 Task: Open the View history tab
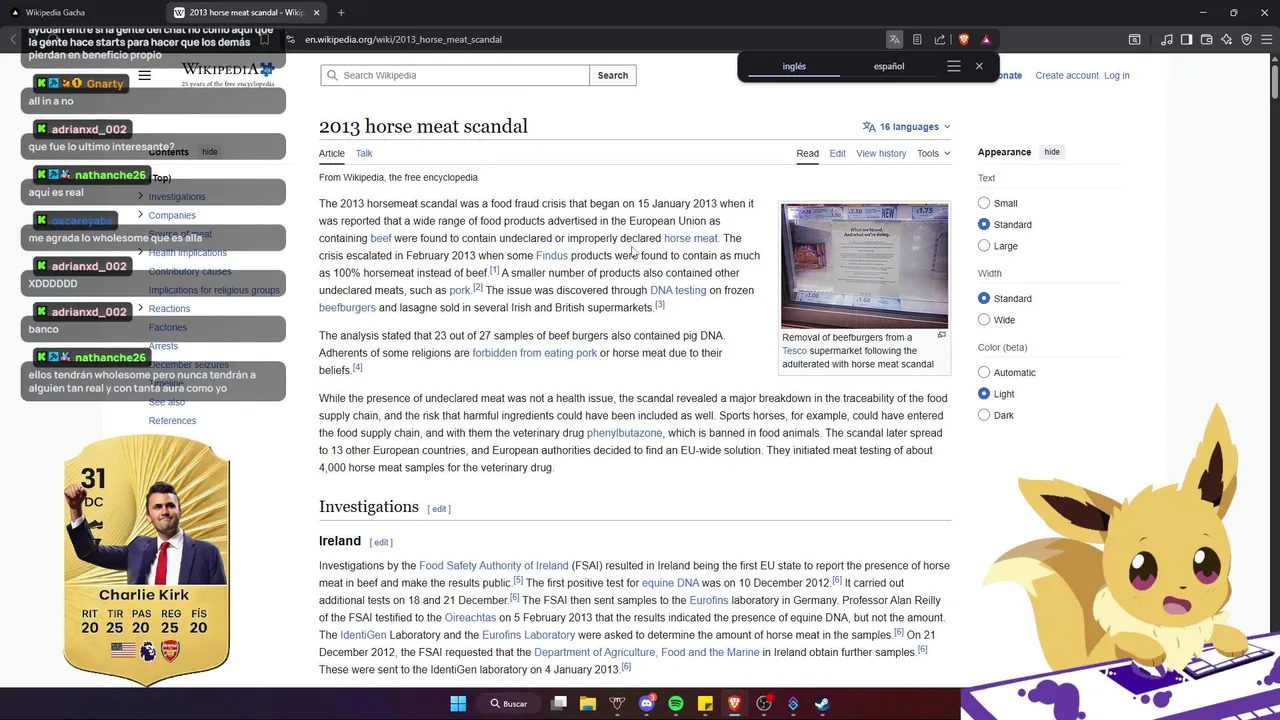(881, 153)
